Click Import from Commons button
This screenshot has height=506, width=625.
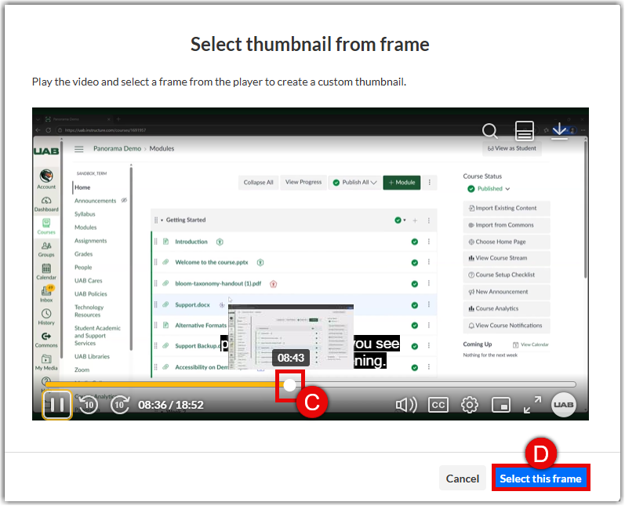[x=506, y=225]
